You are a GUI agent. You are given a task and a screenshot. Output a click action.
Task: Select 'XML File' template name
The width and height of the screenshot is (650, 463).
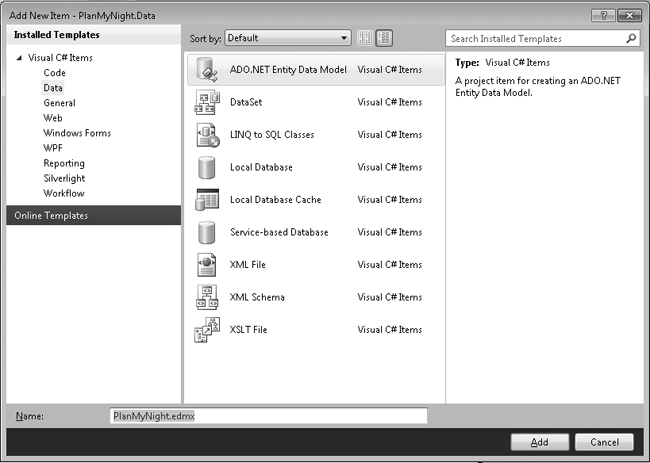(x=247, y=264)
